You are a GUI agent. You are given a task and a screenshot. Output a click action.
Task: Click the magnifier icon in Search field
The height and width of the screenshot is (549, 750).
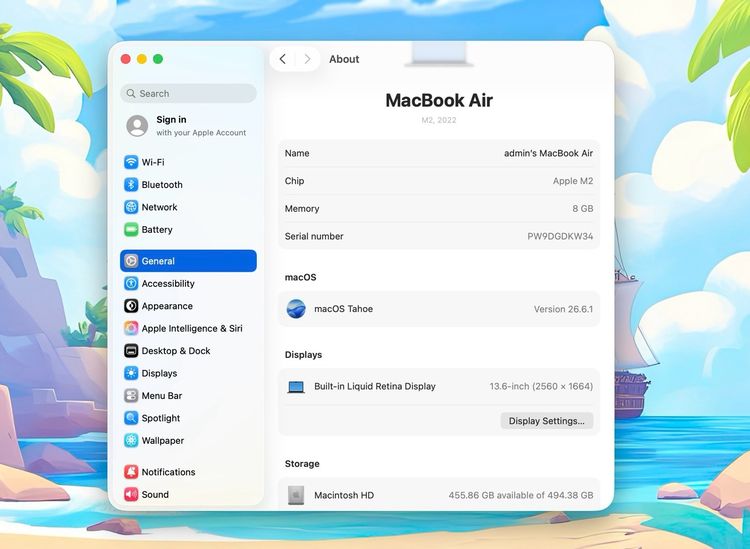(x=131, y=93)
